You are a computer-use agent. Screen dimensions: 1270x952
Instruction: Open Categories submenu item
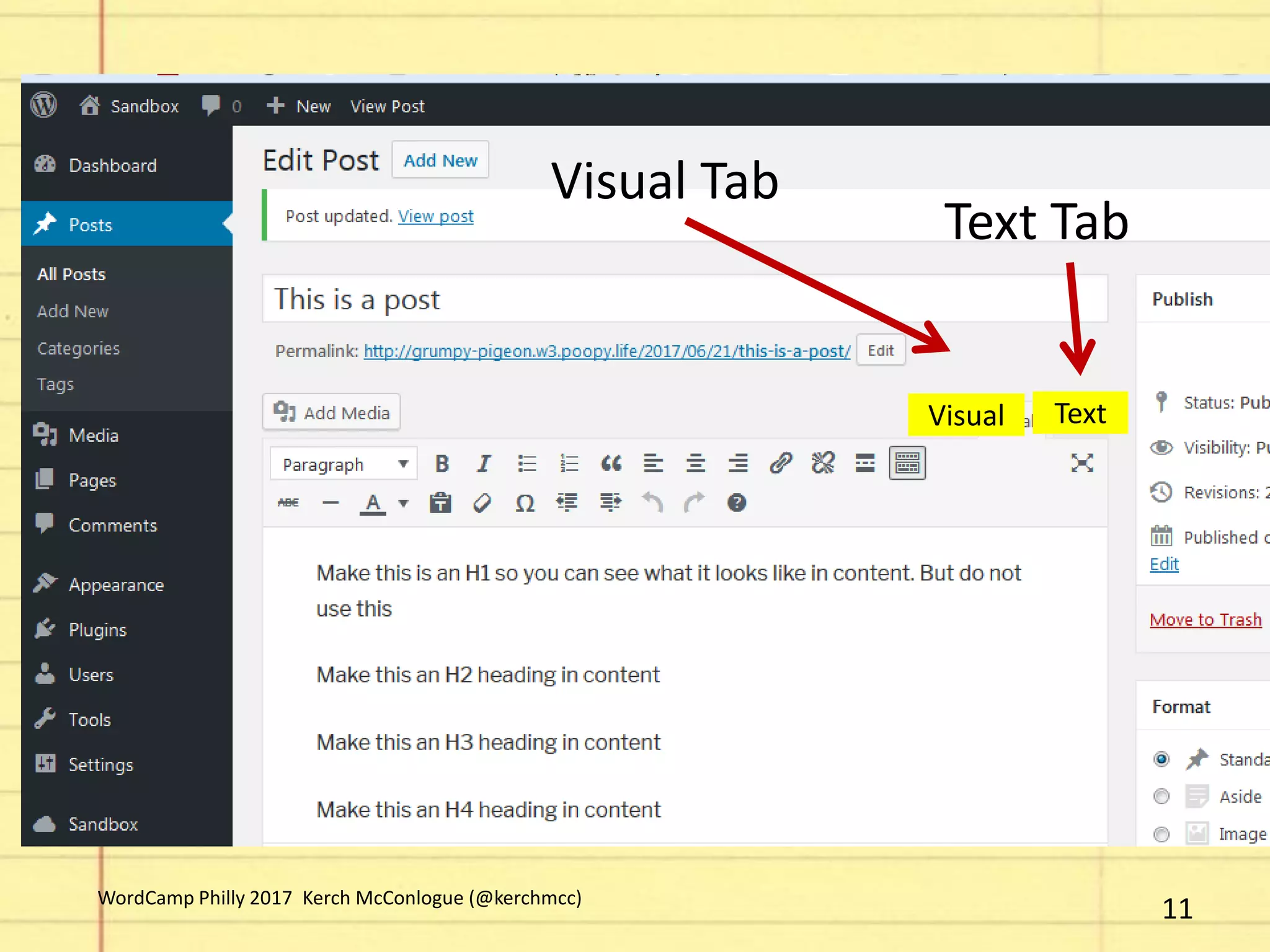79,348
